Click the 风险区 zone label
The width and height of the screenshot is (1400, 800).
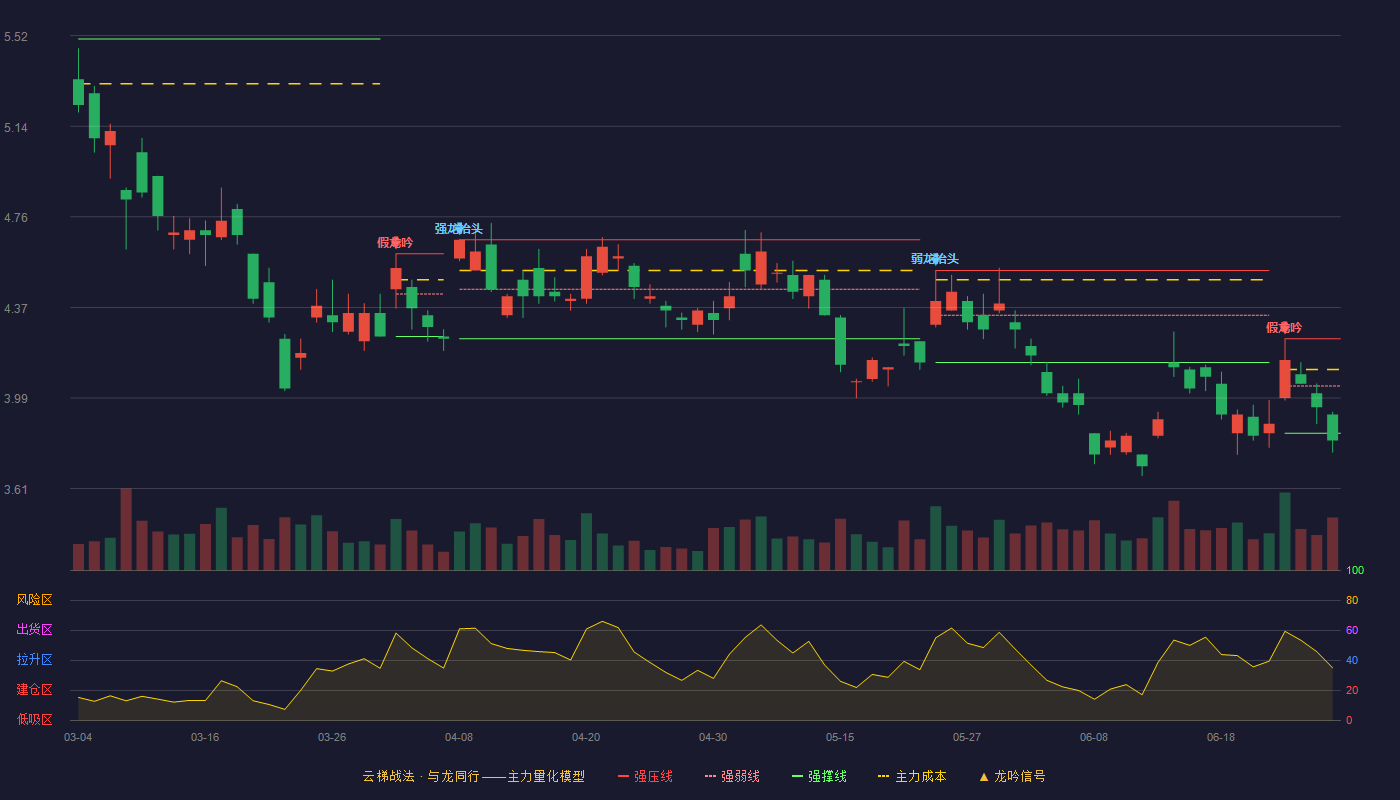(x=34, y=600)
